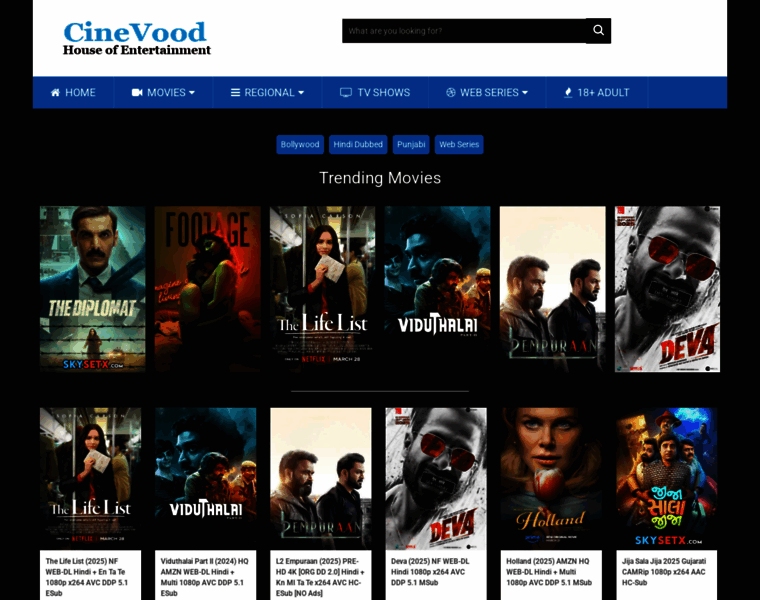
Task: Click the hamburger list icon beside Regional
Action: click(x=236, y=93)
